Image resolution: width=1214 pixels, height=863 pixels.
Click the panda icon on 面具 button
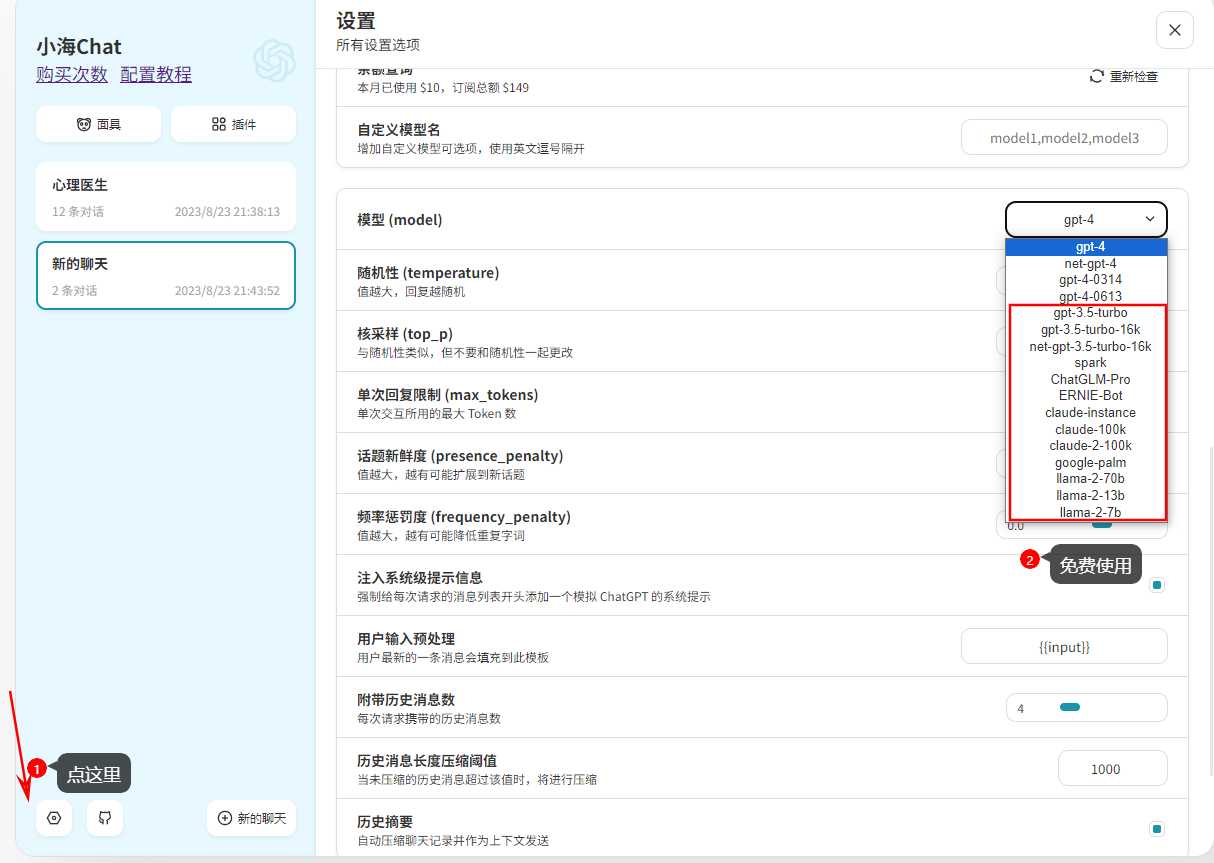click(x=84, y=124)
